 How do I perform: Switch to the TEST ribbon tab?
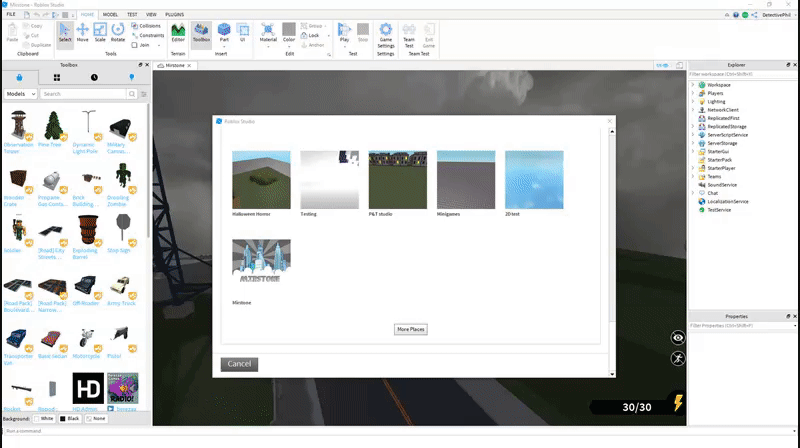[x=132, y=14]
